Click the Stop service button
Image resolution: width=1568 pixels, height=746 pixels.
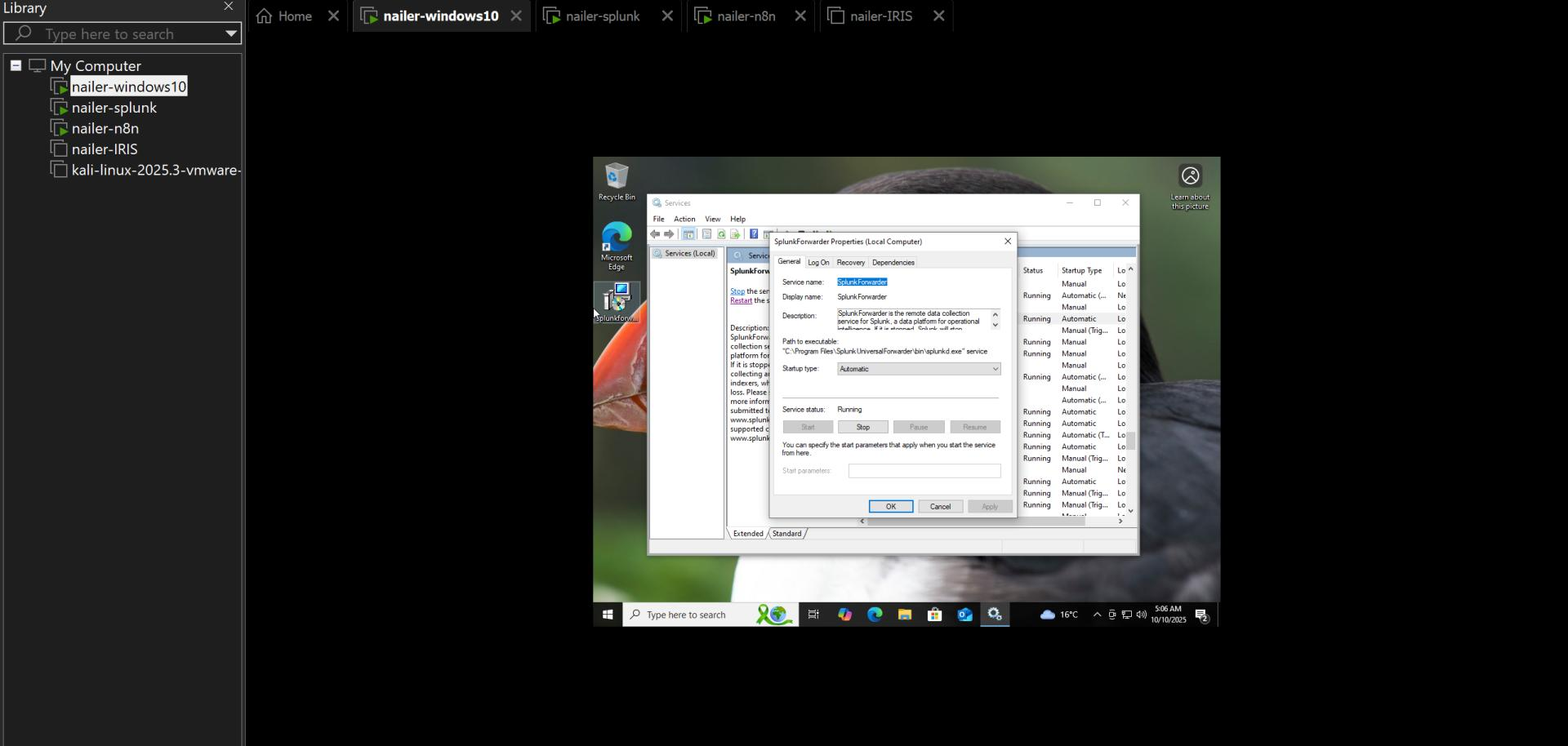(863, 427)
